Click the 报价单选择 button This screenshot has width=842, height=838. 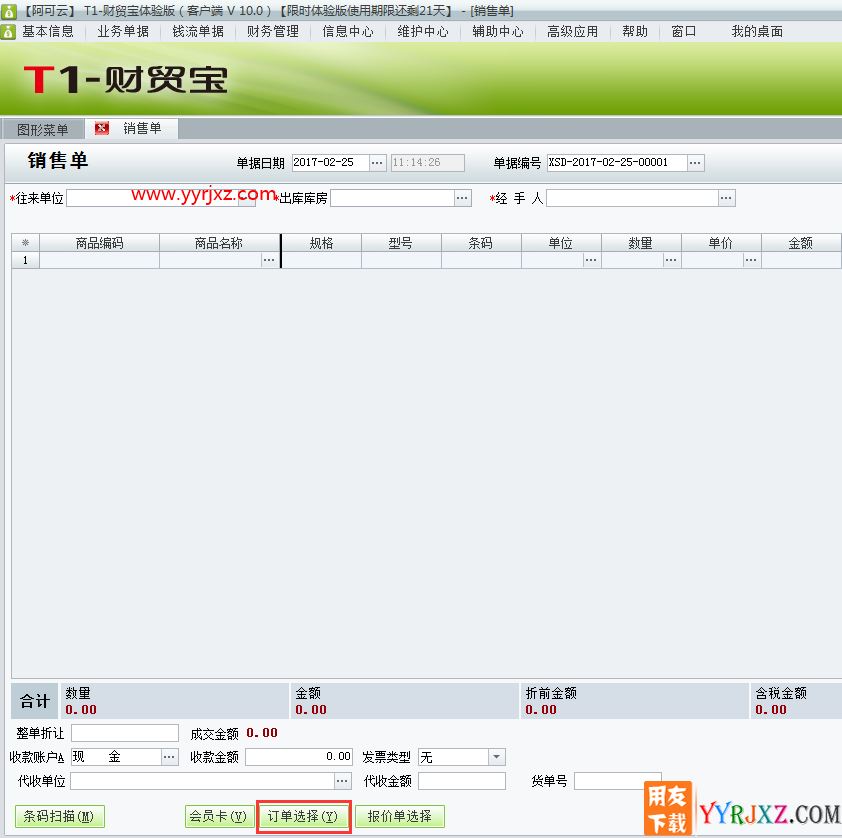click(400, 817)
